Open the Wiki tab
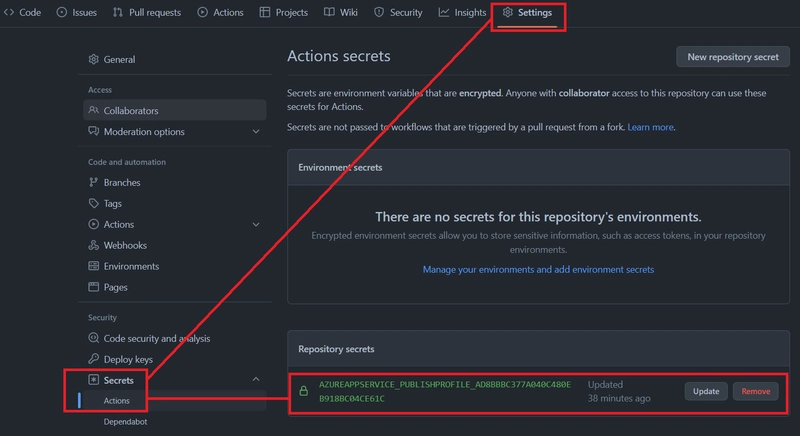This screenshot has height=436, width=800. (x=340, y=12)
